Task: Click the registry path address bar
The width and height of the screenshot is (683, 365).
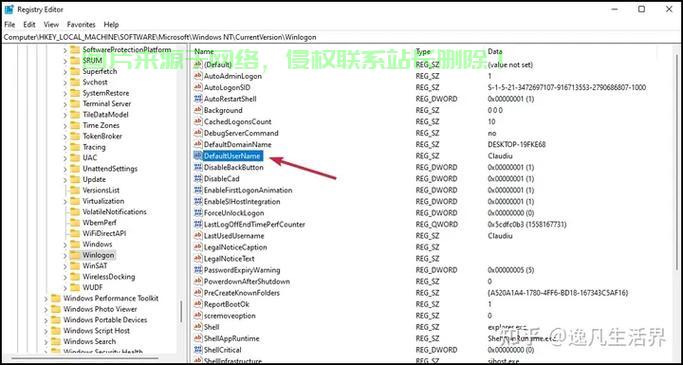Action: [341, 37]
